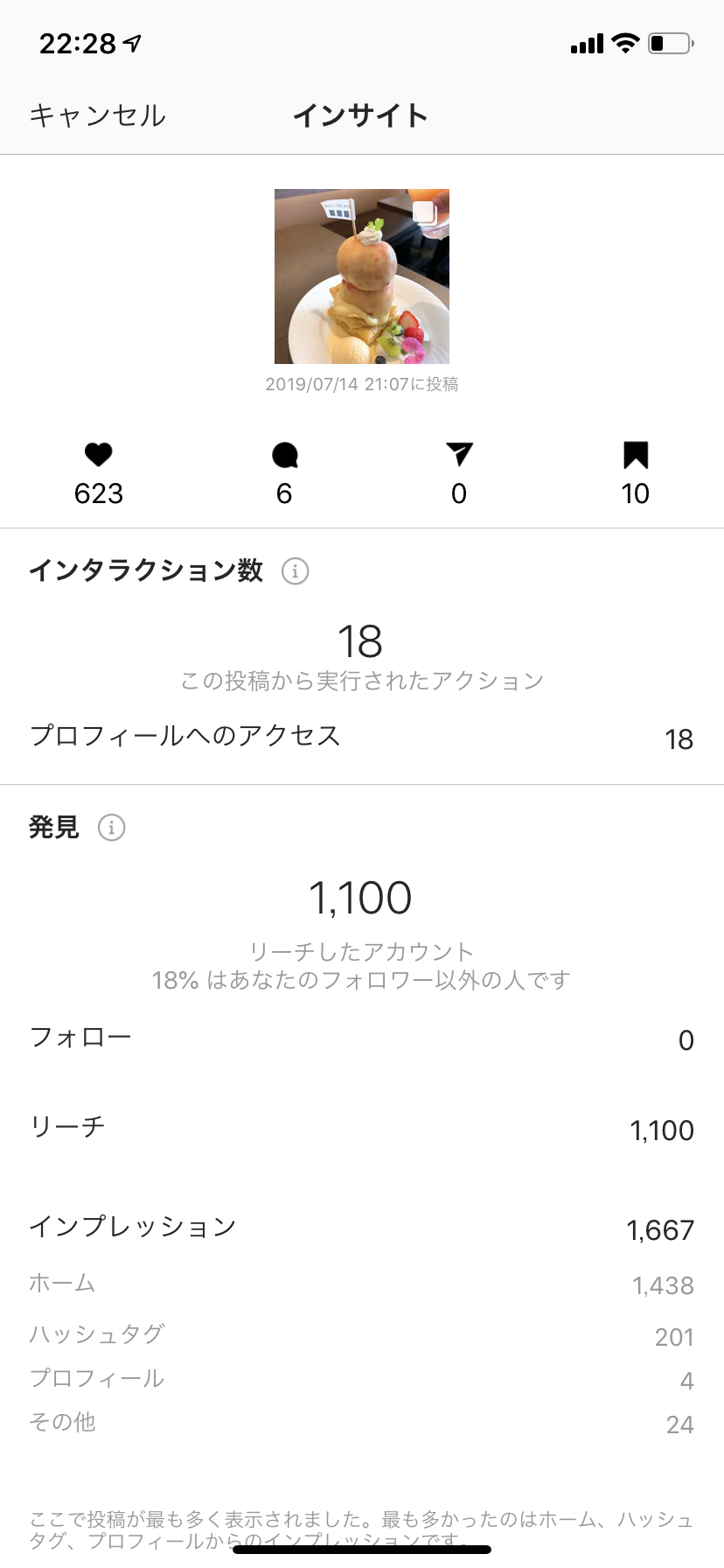This screenshot has height=1568, width=724.
Task: Tap キャンセル to close insights
Action: pos(98,115)
